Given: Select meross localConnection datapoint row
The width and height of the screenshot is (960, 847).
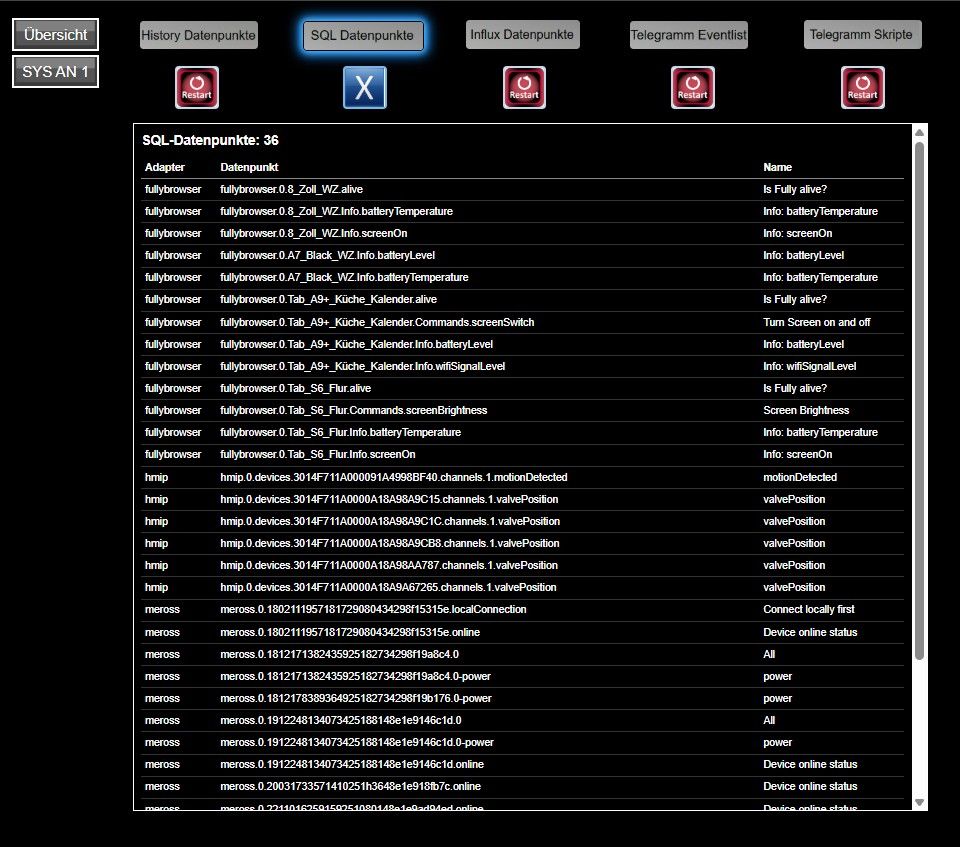Looking at the screenshot, I should pyautogui.click(x=522, y=609).
